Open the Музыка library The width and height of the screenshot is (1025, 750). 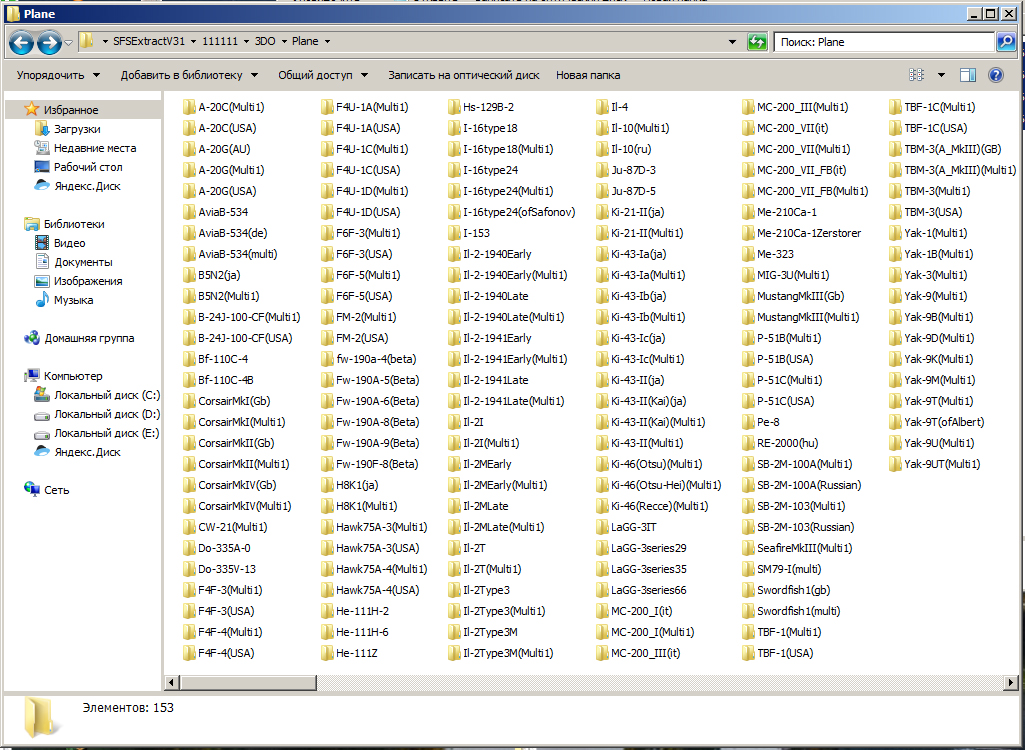73,299
